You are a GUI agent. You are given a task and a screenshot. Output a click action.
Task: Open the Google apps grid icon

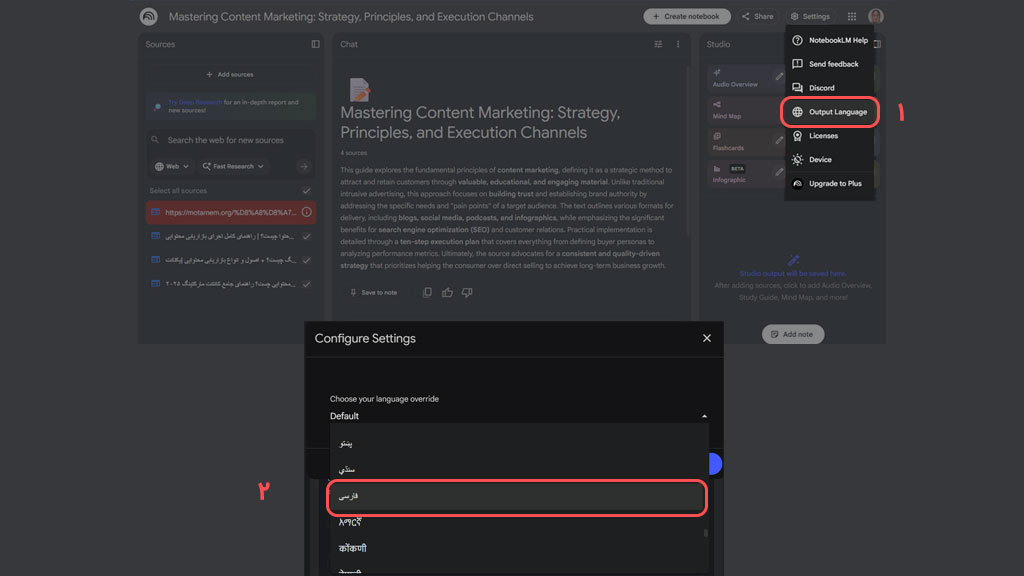852,16
